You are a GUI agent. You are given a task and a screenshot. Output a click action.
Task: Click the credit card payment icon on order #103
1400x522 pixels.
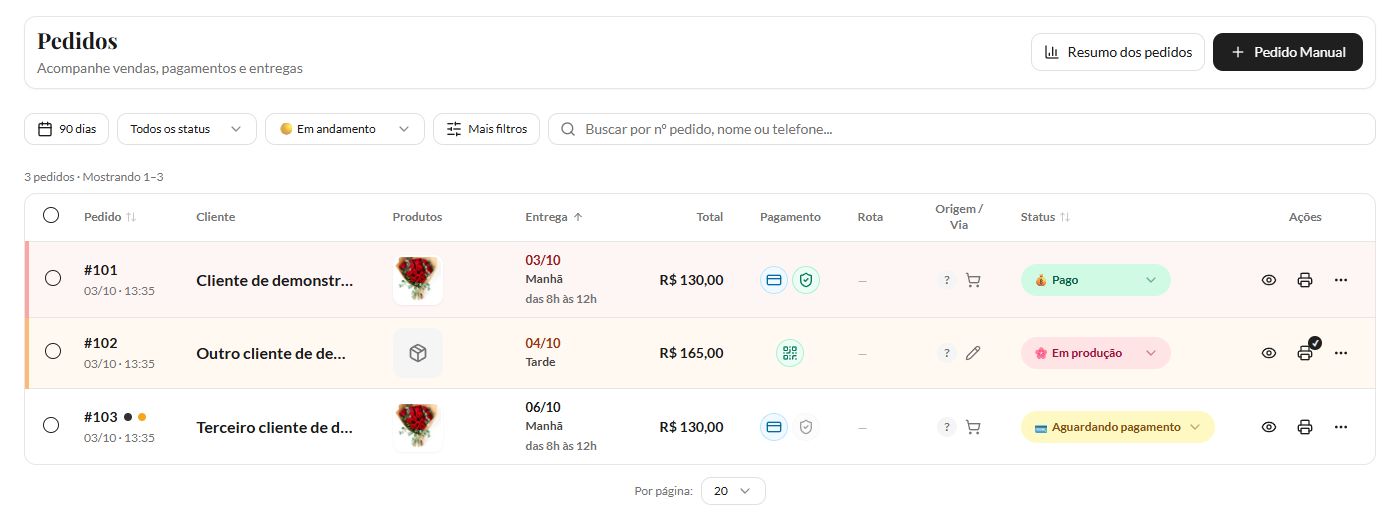point(774,427)
